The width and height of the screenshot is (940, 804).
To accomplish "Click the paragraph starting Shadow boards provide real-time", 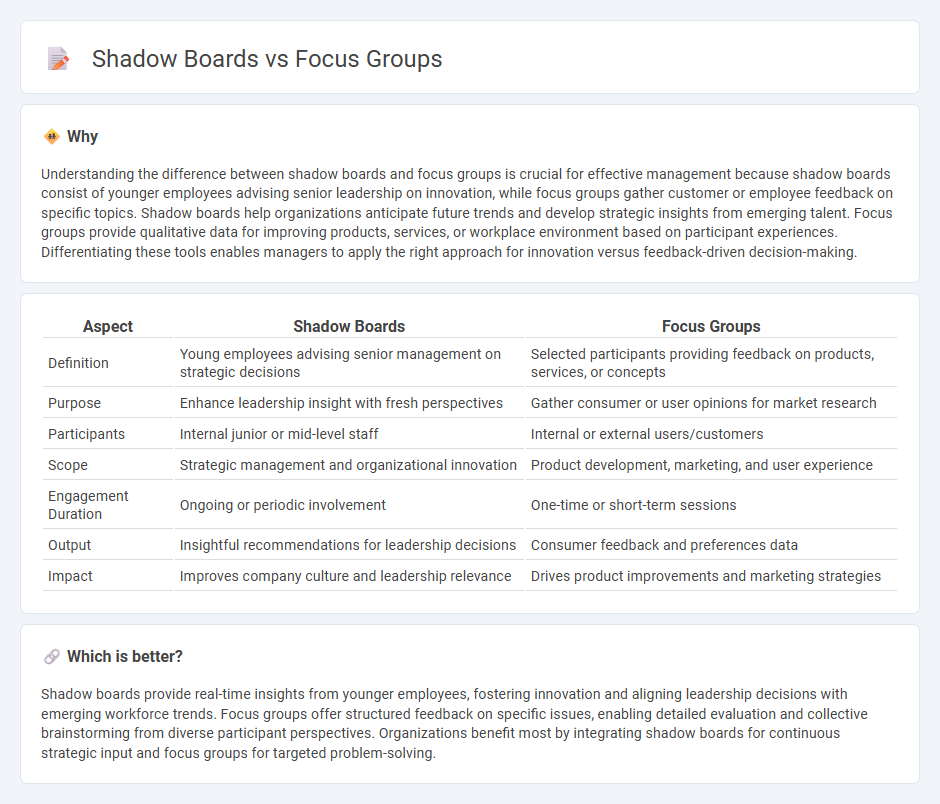I will [454, 724].
